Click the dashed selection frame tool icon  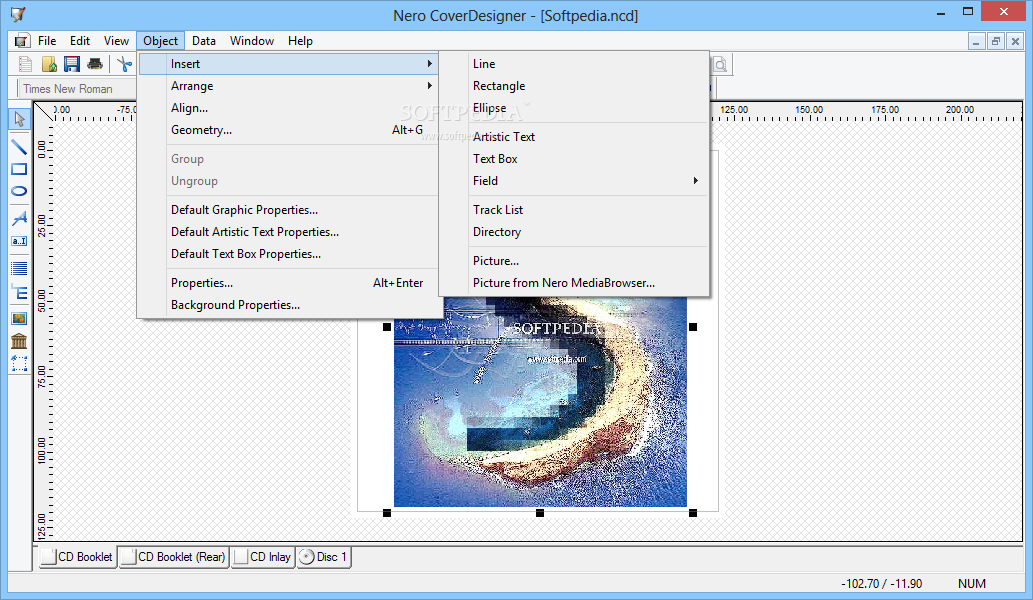[x=19, y=364]
